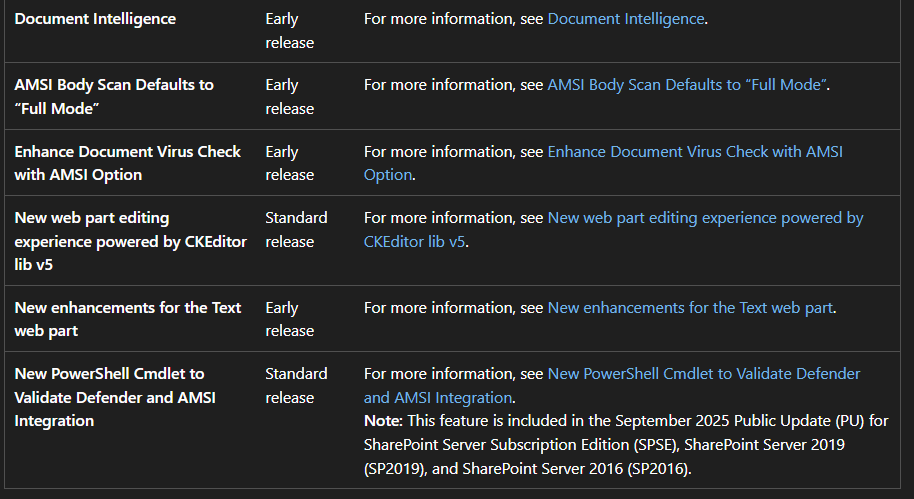Click "Standard release" in PowerShell Cmdlet row
Image resolution: width=914 pixels, height=499 pixels.
tap(296, 385)
